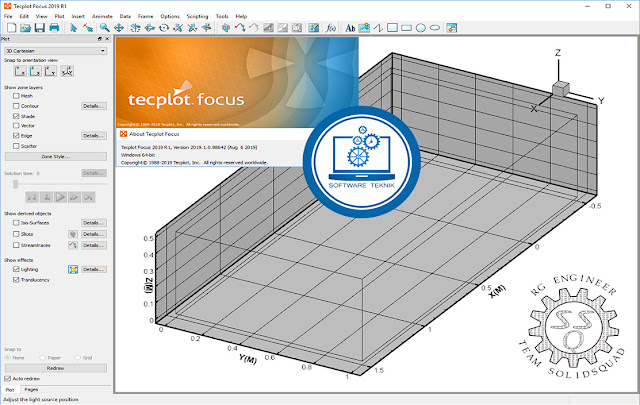
Task: Click the play animation button
Action: (x=60, y=198)
